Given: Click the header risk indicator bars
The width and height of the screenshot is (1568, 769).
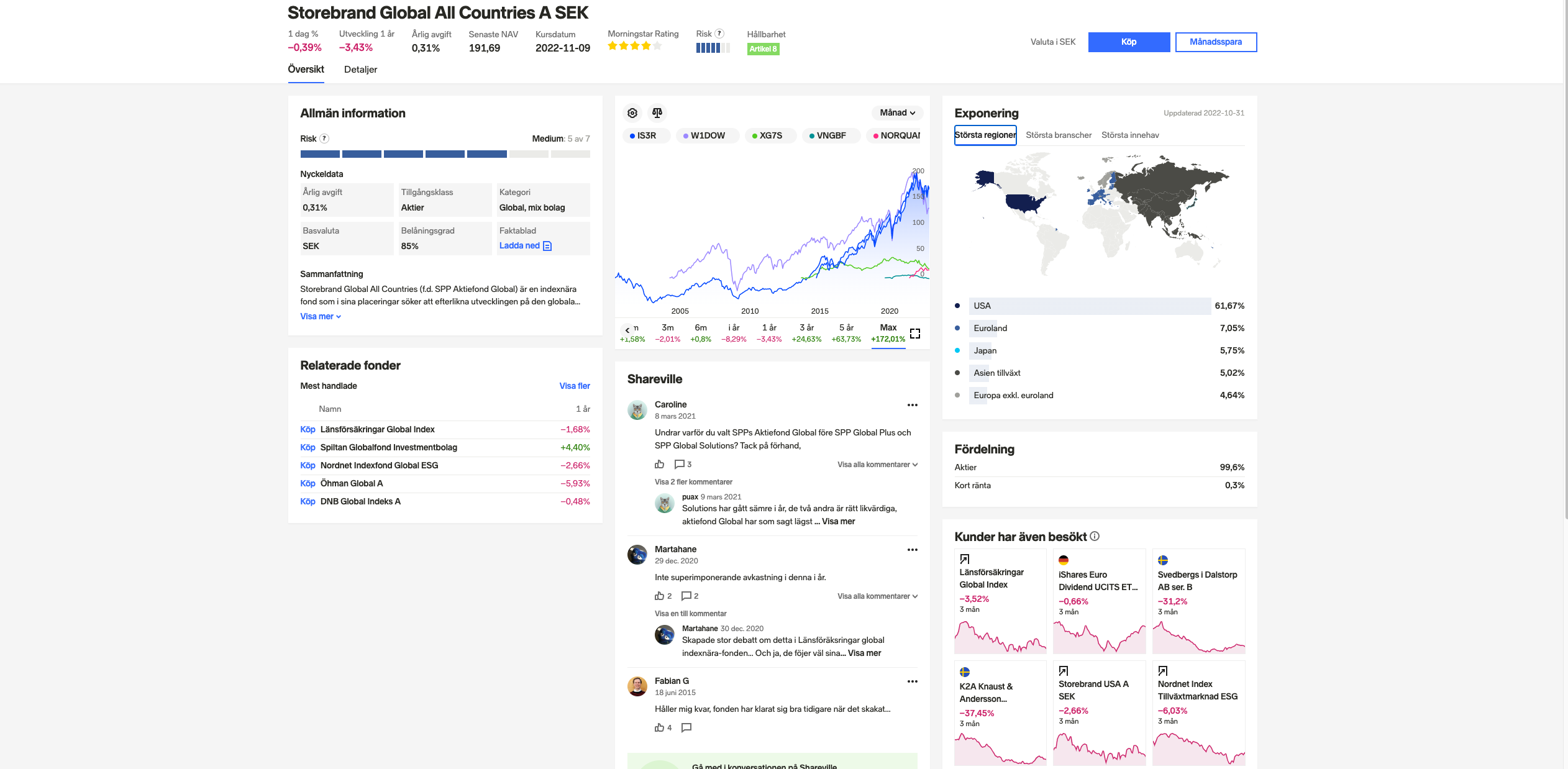Looking at the screenshot, I should click(x=713, y=48).
